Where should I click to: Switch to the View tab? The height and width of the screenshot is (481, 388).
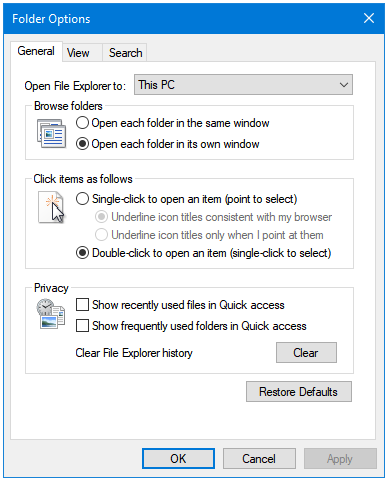click(x=78, y=53)
